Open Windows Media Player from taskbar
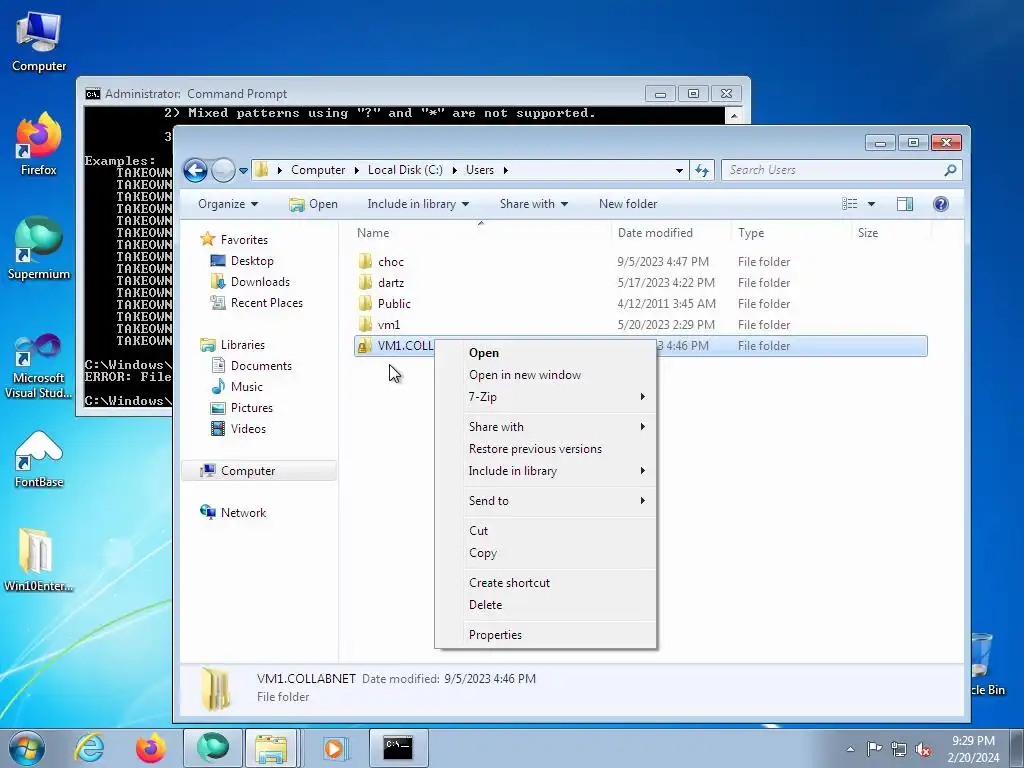 coord(335,748)
